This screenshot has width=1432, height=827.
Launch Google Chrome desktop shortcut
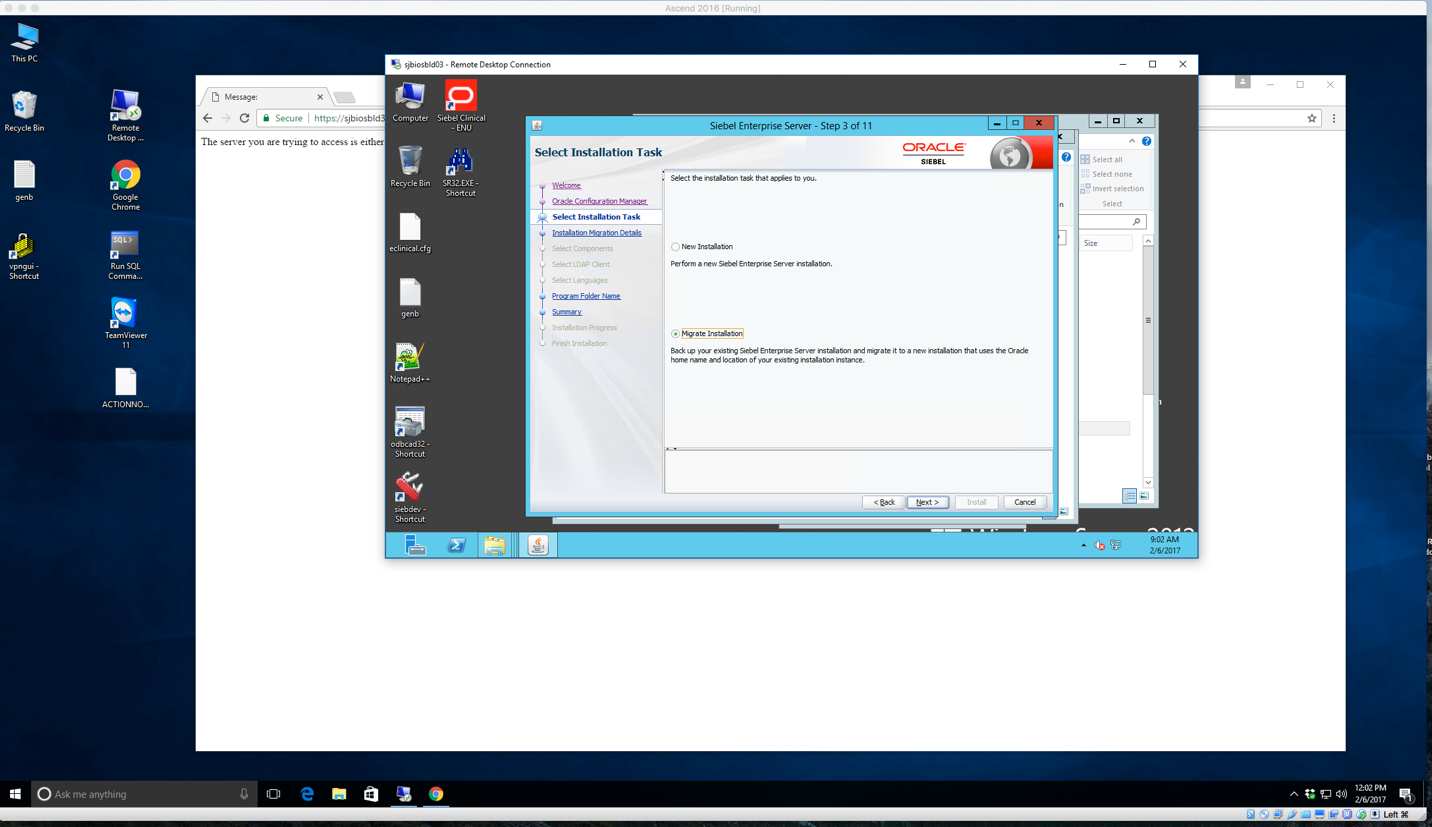pyautogui.click(x=125, y=185)
